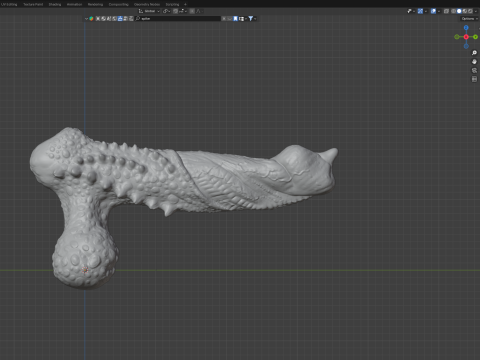Switch viewport shading to solid
Viewport: 480px width, 360px height.
[459, 11]
